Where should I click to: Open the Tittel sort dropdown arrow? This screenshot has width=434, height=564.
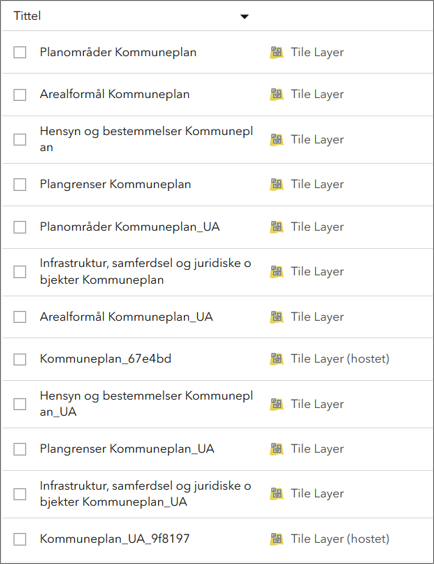(x=245, y=17)
